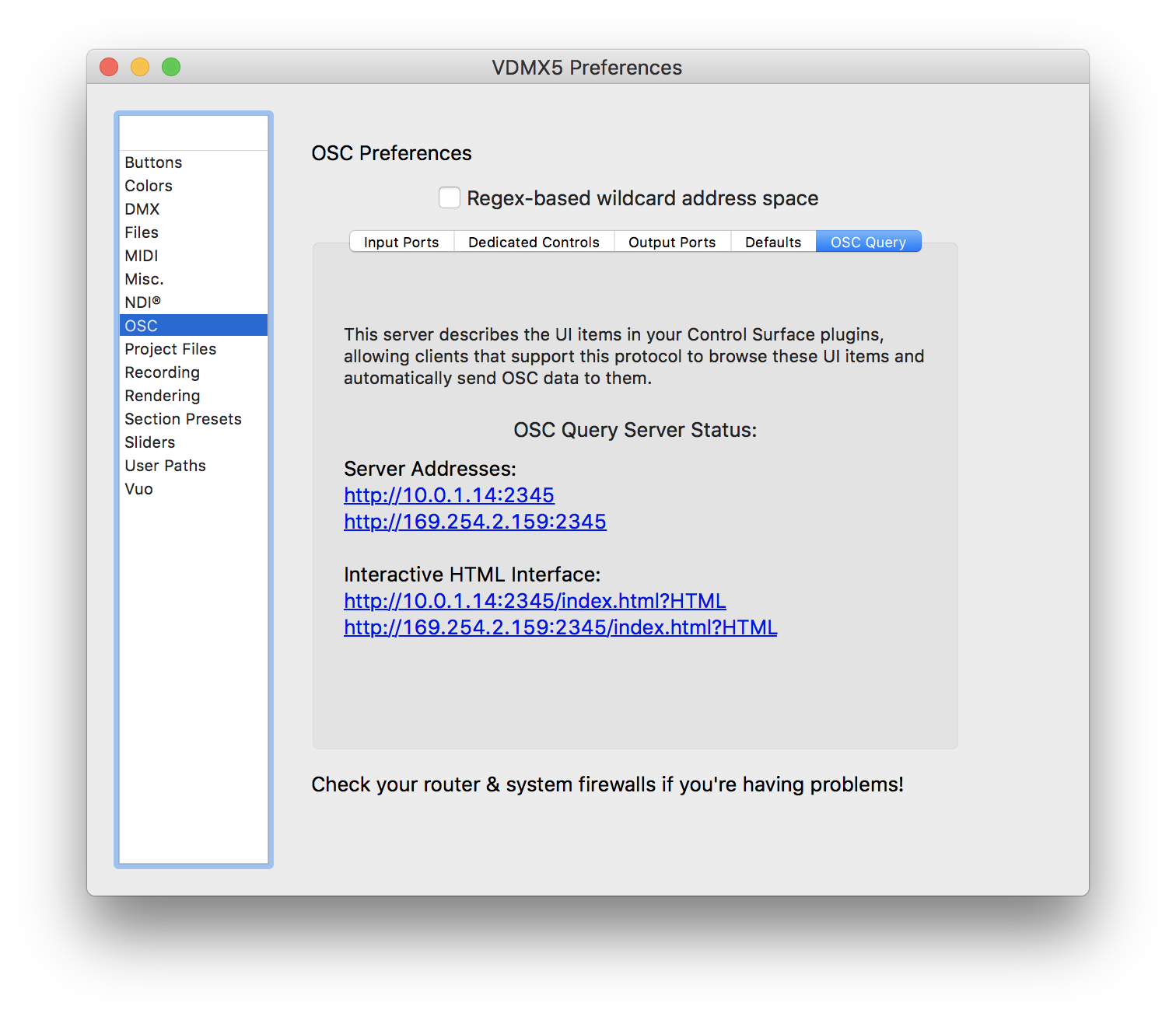
Task: Select Misc. in the preferences list
Action: click(x=194, y=279)
